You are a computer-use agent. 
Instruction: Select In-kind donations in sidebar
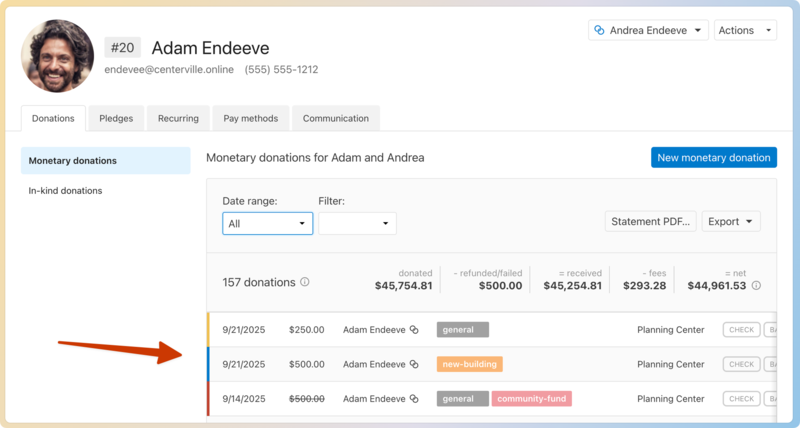point(66,191)
